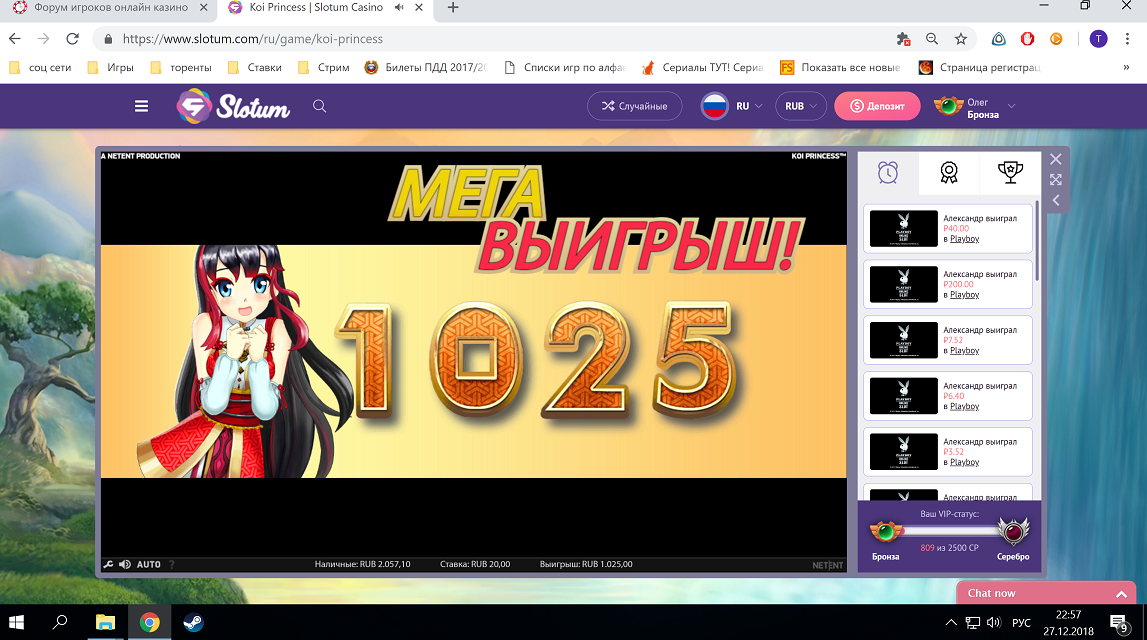Open a new browser tab
1147x640 pixels.
[x=453, y=7]
